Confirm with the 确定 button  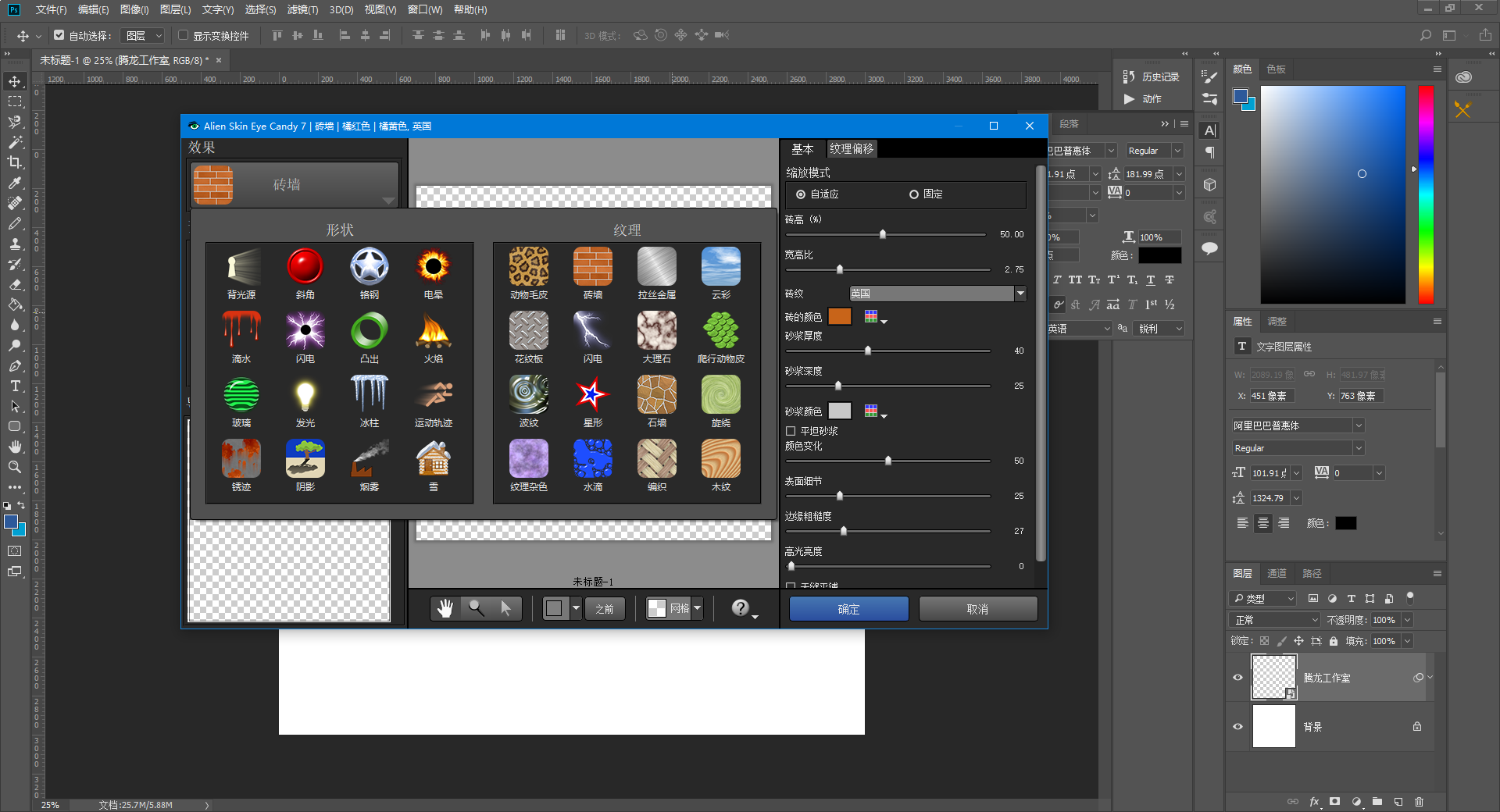coord(849,609)
